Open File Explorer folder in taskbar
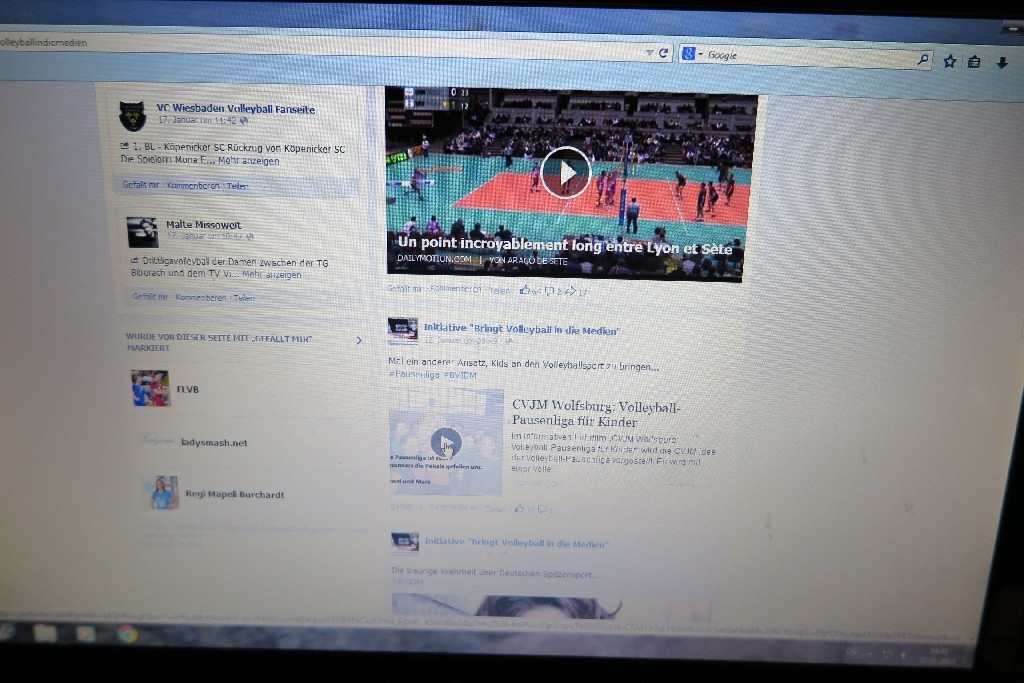 46,633
